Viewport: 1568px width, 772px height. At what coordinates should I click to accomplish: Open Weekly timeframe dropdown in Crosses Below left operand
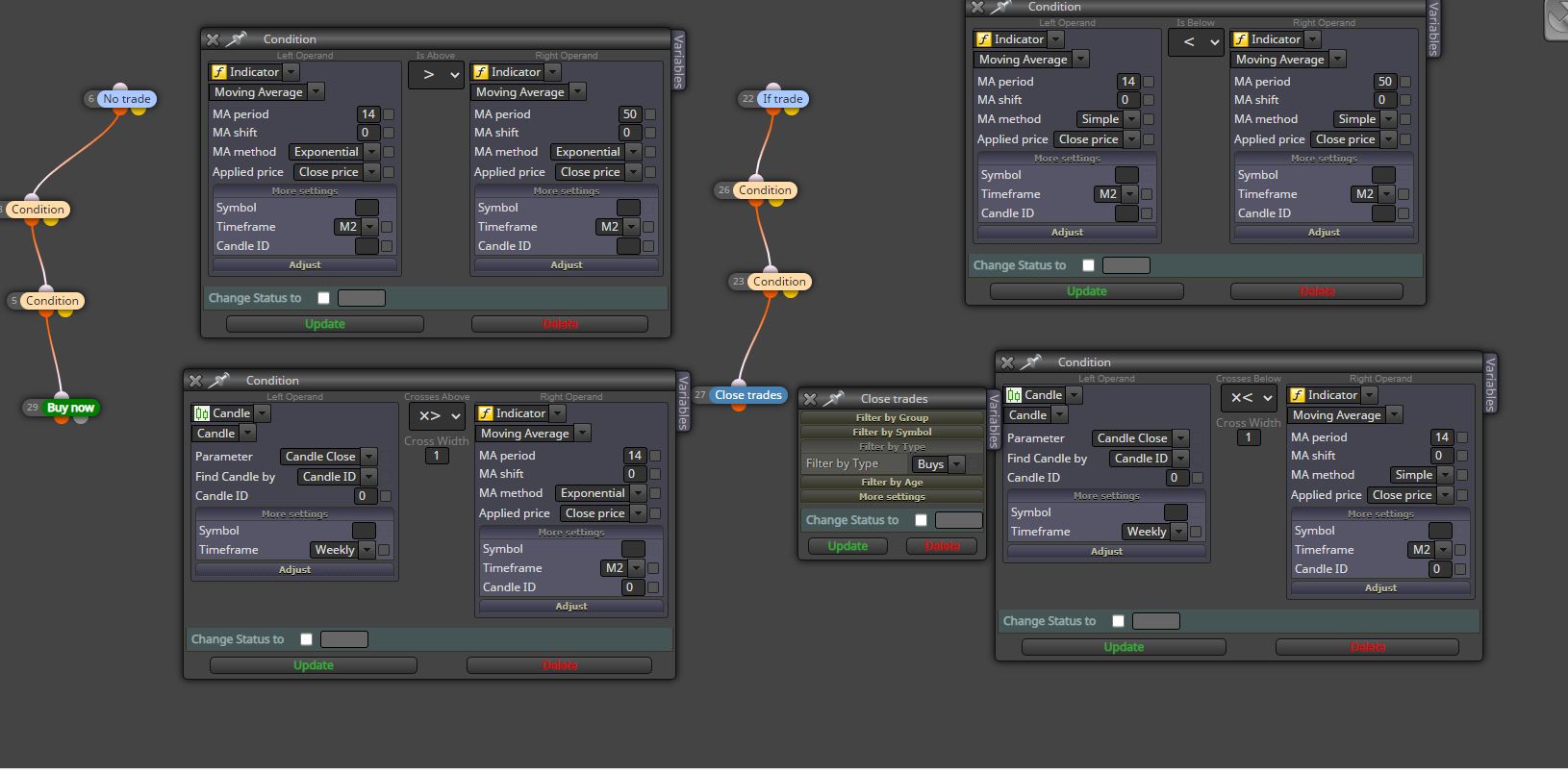1154,532
